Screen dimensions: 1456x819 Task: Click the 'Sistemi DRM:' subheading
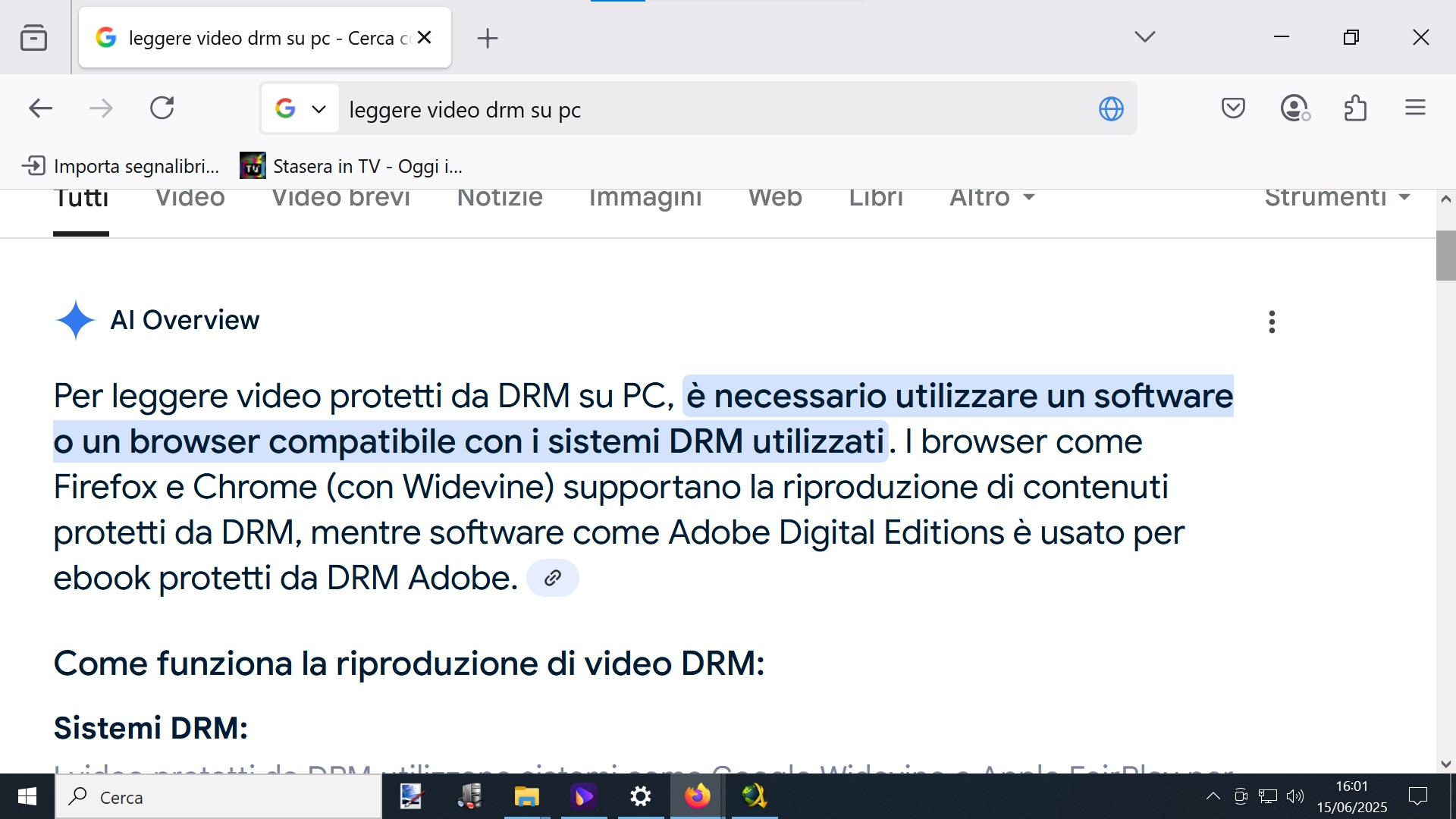click(x=151, y=728)
